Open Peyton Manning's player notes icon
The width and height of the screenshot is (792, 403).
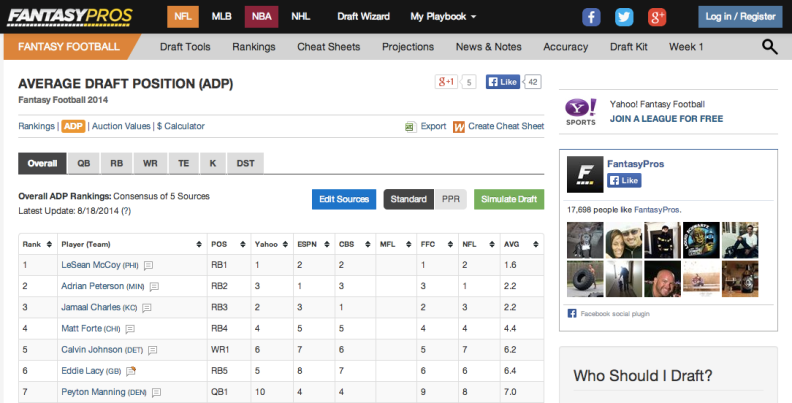coord(157,392)
